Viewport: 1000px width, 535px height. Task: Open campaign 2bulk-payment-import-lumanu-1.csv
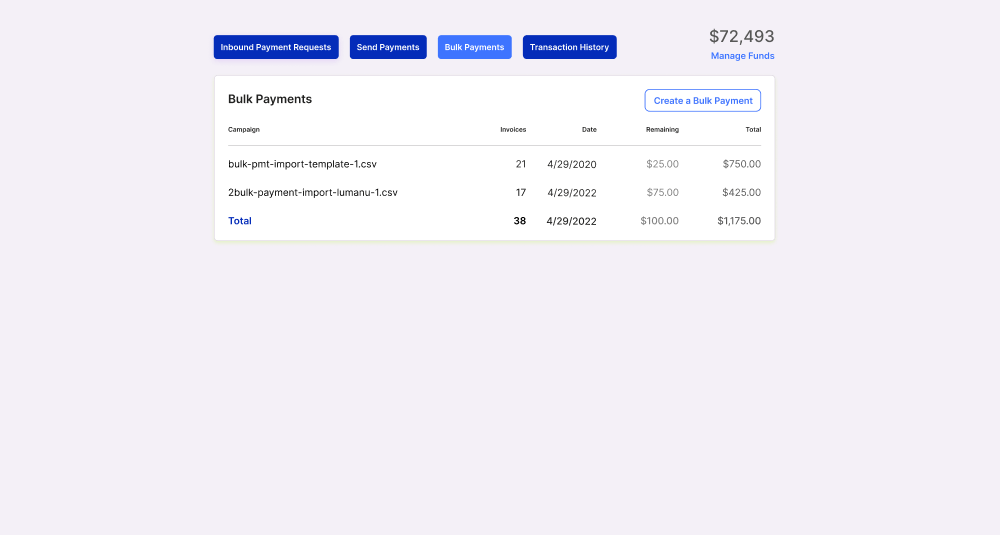coord(312,193)
